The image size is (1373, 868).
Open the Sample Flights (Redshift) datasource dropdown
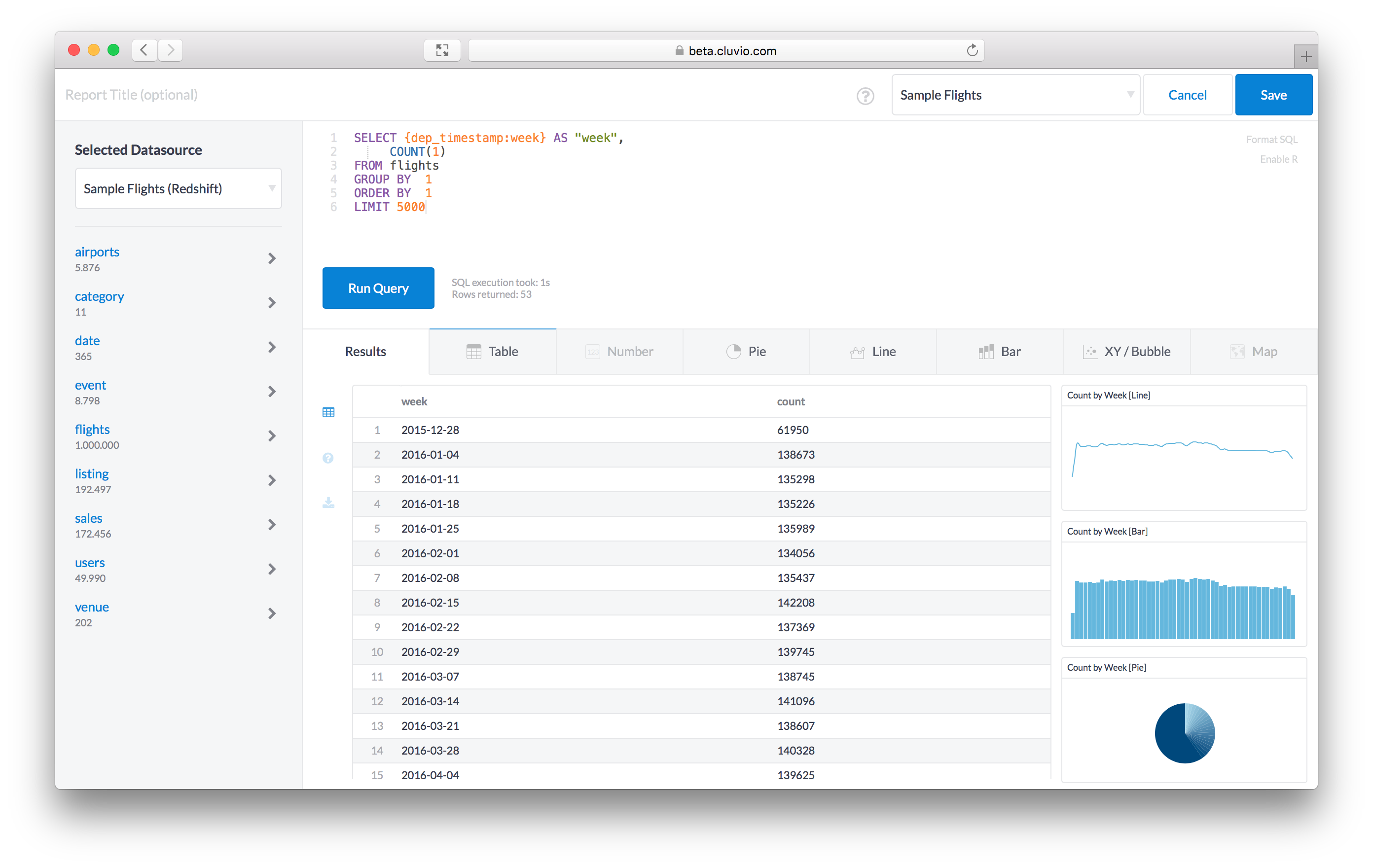[179, 189]
